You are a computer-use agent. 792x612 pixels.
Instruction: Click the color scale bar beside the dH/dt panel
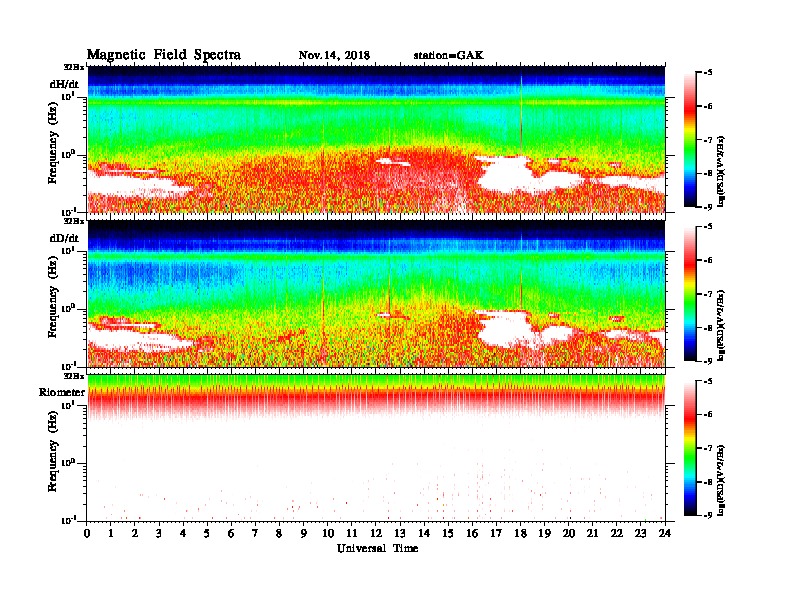click(x=690, y=139)
